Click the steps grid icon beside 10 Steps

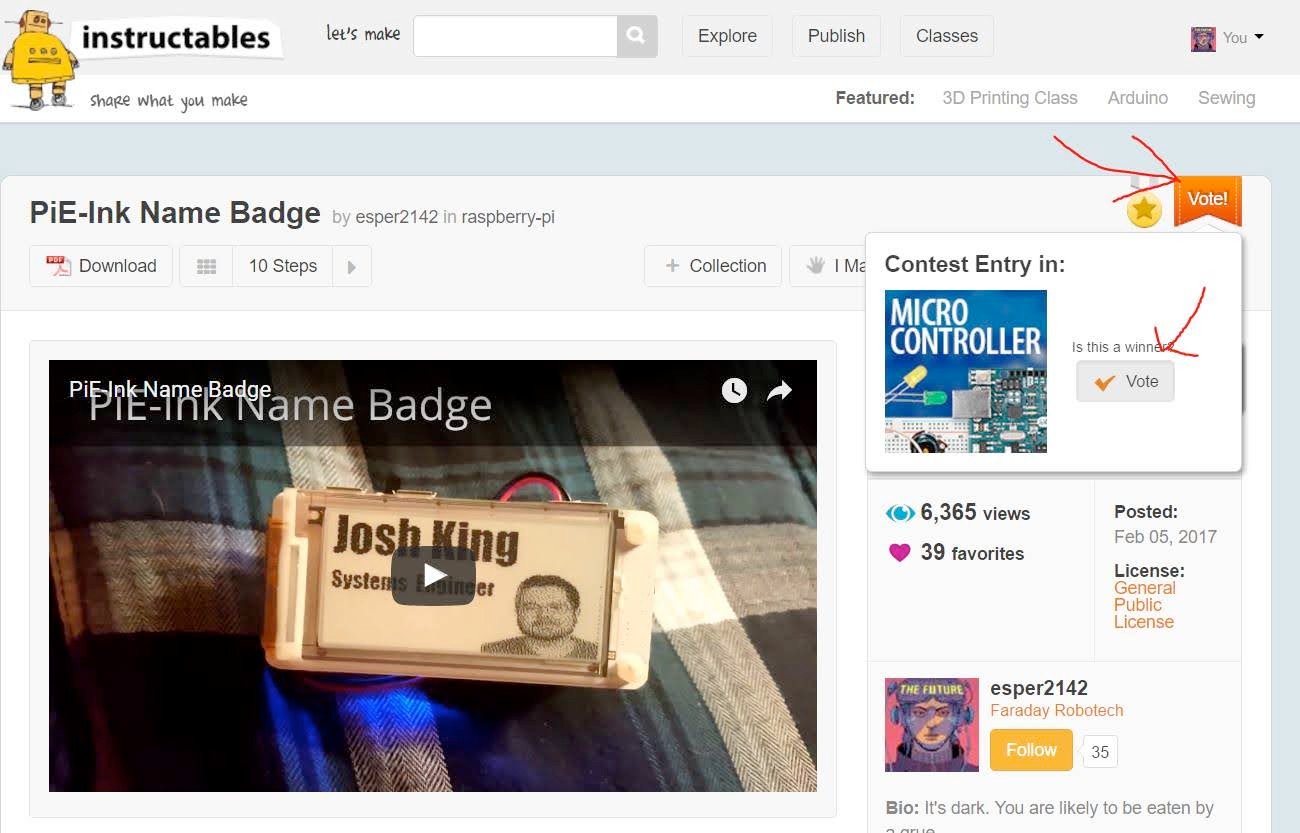pyautogui.click(x=206, y=265)
